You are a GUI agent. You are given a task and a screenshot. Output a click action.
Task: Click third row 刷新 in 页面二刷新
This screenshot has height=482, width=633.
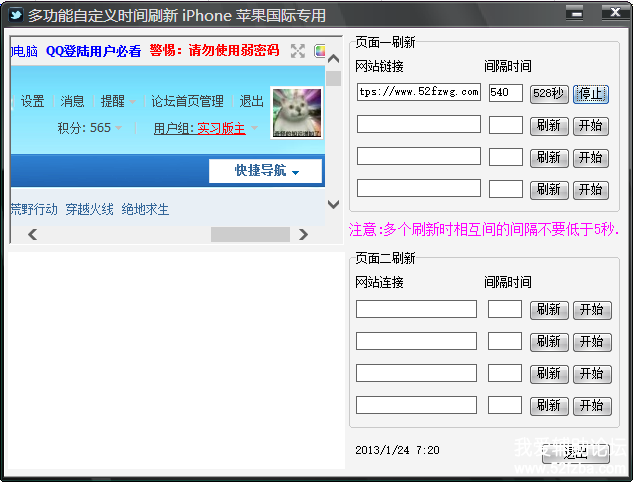click(549, 374)
